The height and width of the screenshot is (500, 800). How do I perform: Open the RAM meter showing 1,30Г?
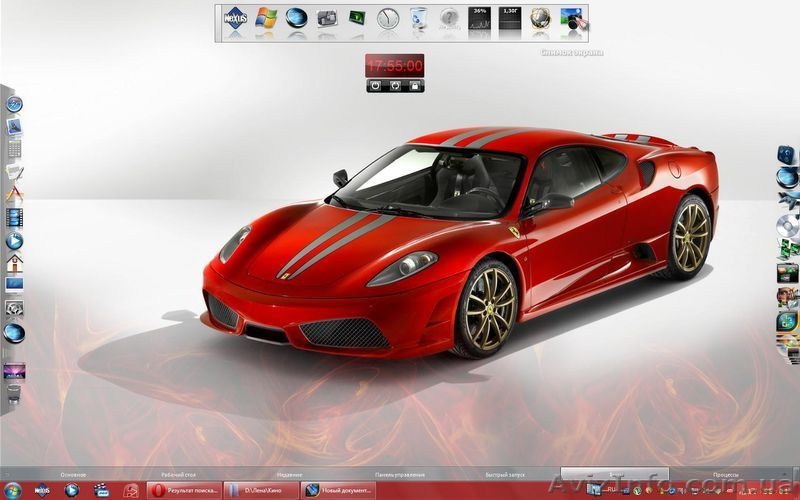pos(510,18)
